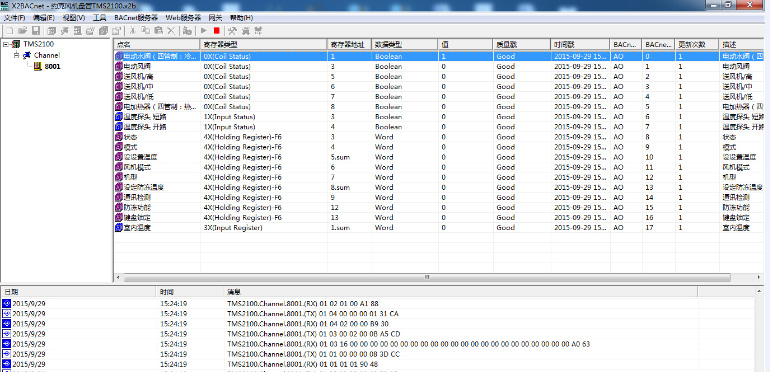Sort by the 寄存器地址 column header
Viewport: 770px width, 372px height.
coord(349,44)
